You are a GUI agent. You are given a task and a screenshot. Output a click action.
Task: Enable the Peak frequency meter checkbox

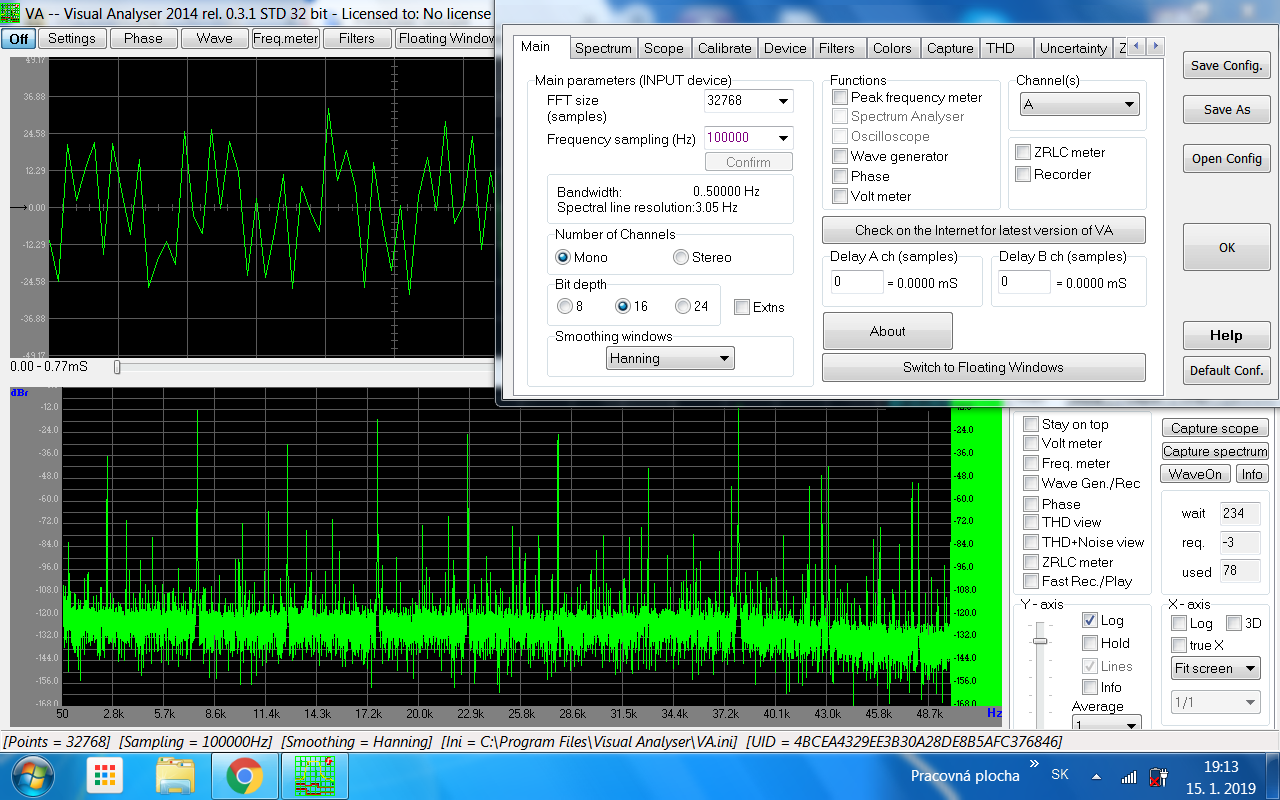pos(841,97)
